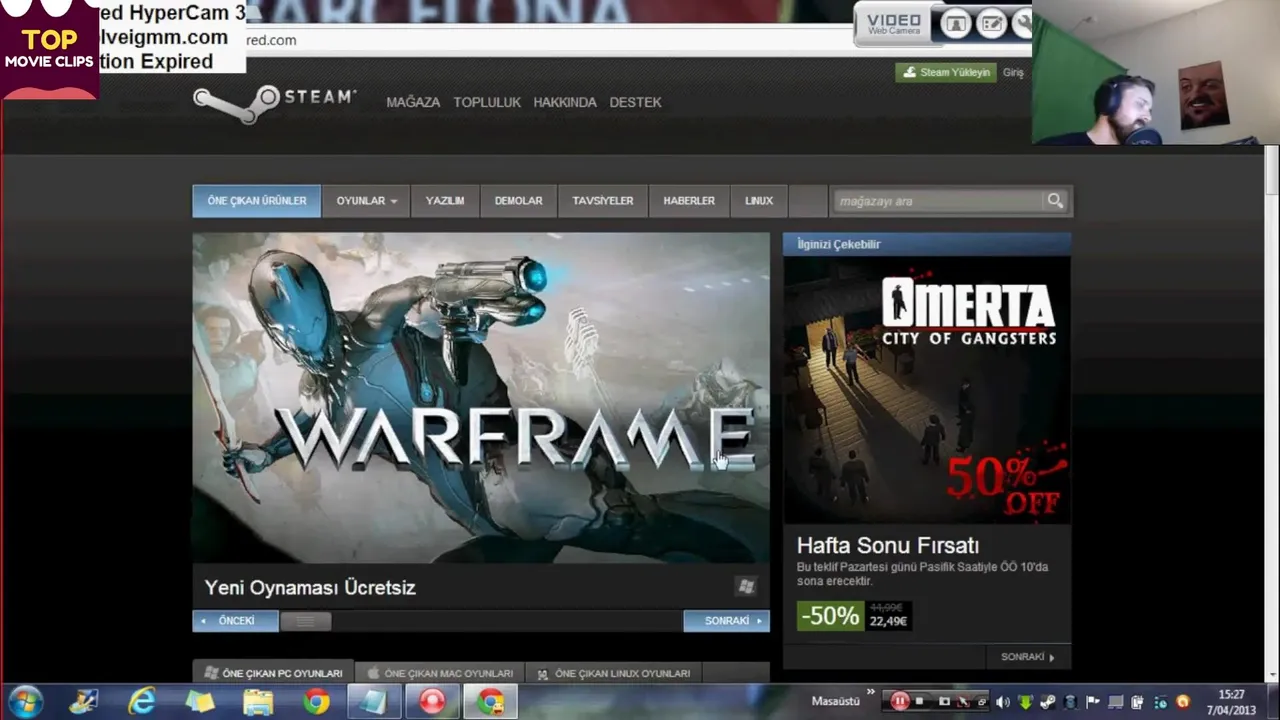Click the Yeni Oynaması Ücretsiz caption

click(x=310, y=588)
